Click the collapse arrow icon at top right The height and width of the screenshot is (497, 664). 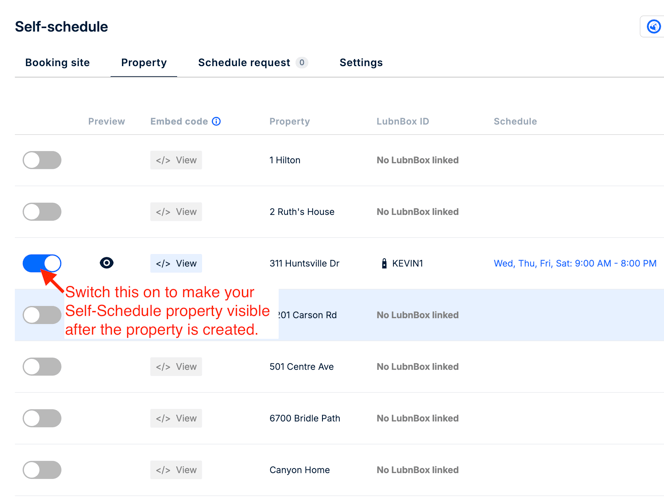[653, 27]
